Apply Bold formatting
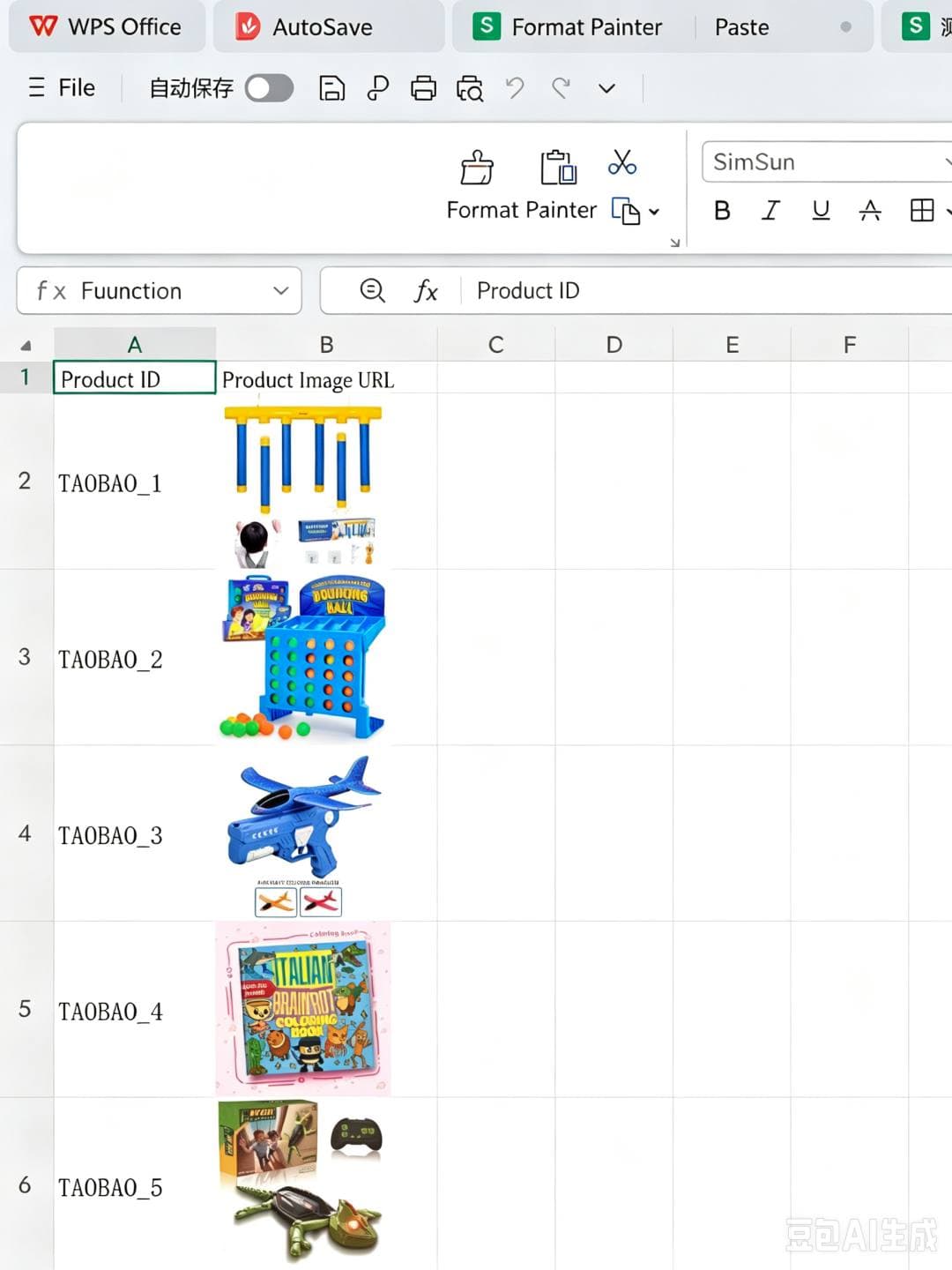Viewport: 952px width, 1270px height. pyautogui.click(x=722, y=210)
